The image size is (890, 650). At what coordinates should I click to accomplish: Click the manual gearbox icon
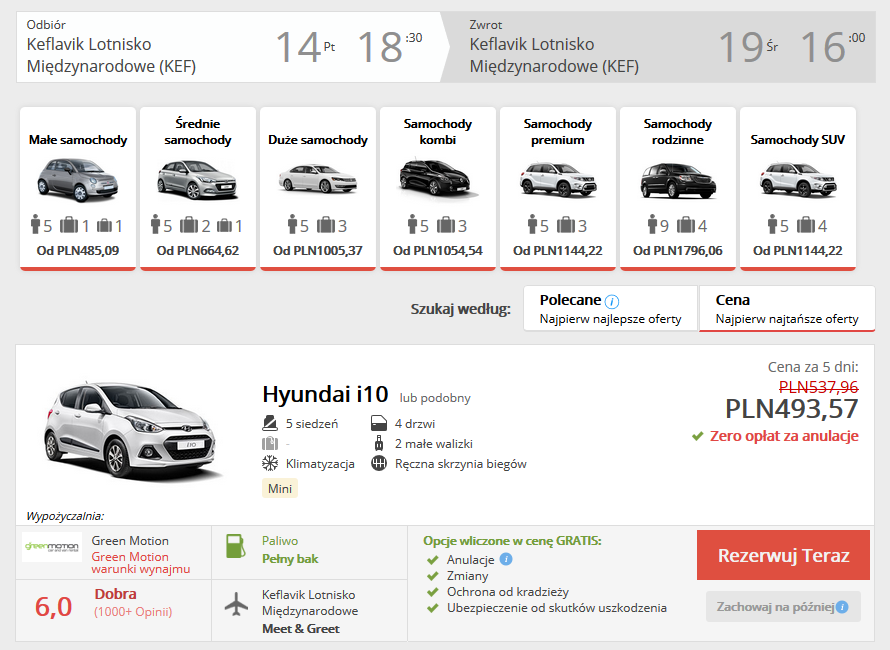pyautogui.click(x=379, y=463)
